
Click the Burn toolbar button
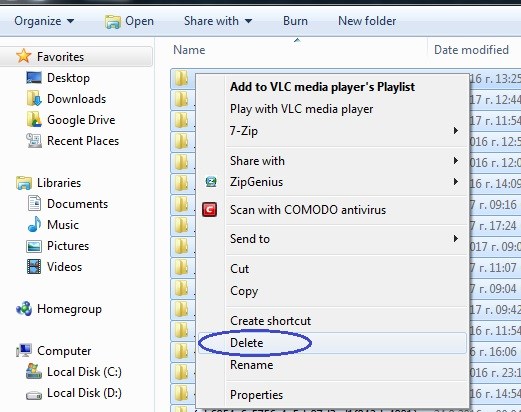point(295,21)
